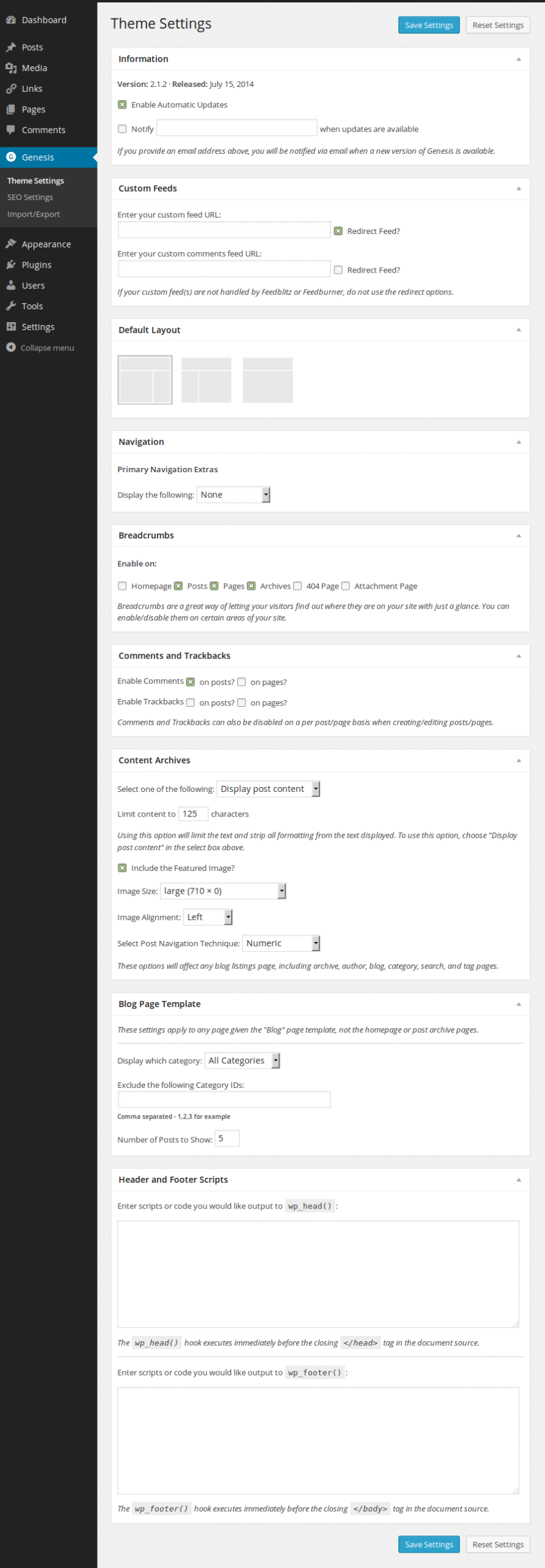This screenshot has height=1568, width=545.
Task: Click the Collapse menu arrow icon
Action: (11, 347)
